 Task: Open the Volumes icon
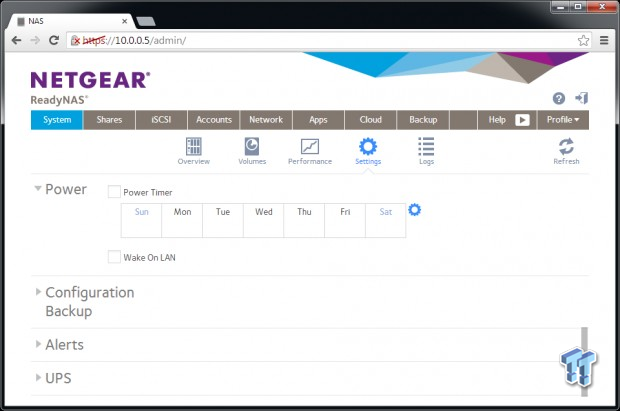(252, 147)
